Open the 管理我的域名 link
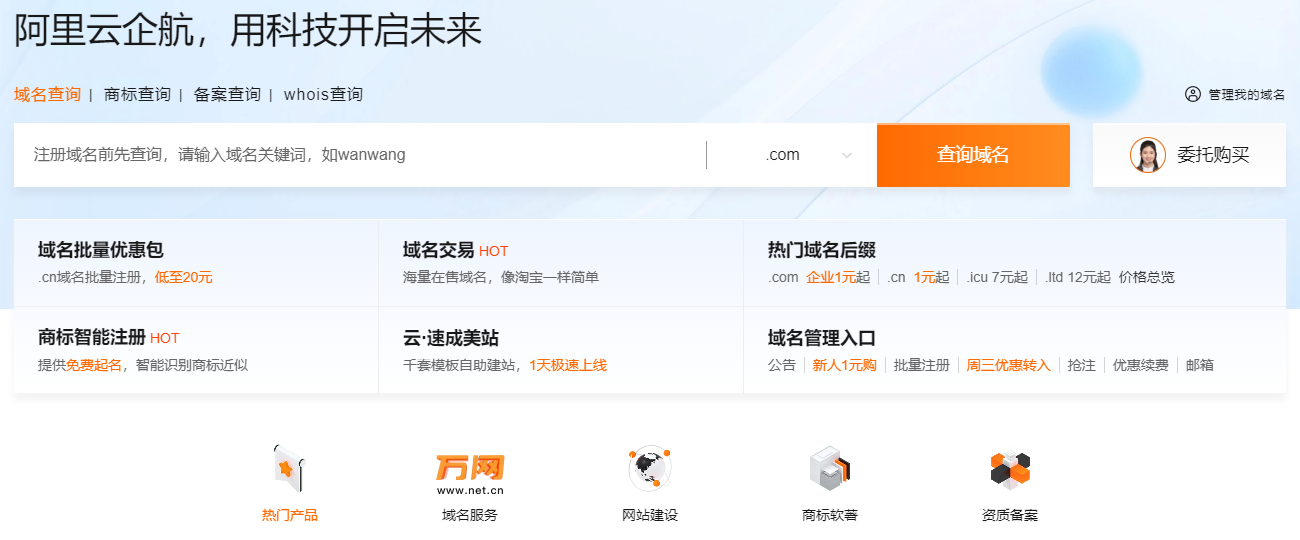The image size is (1300, 540). point(1246,95)
